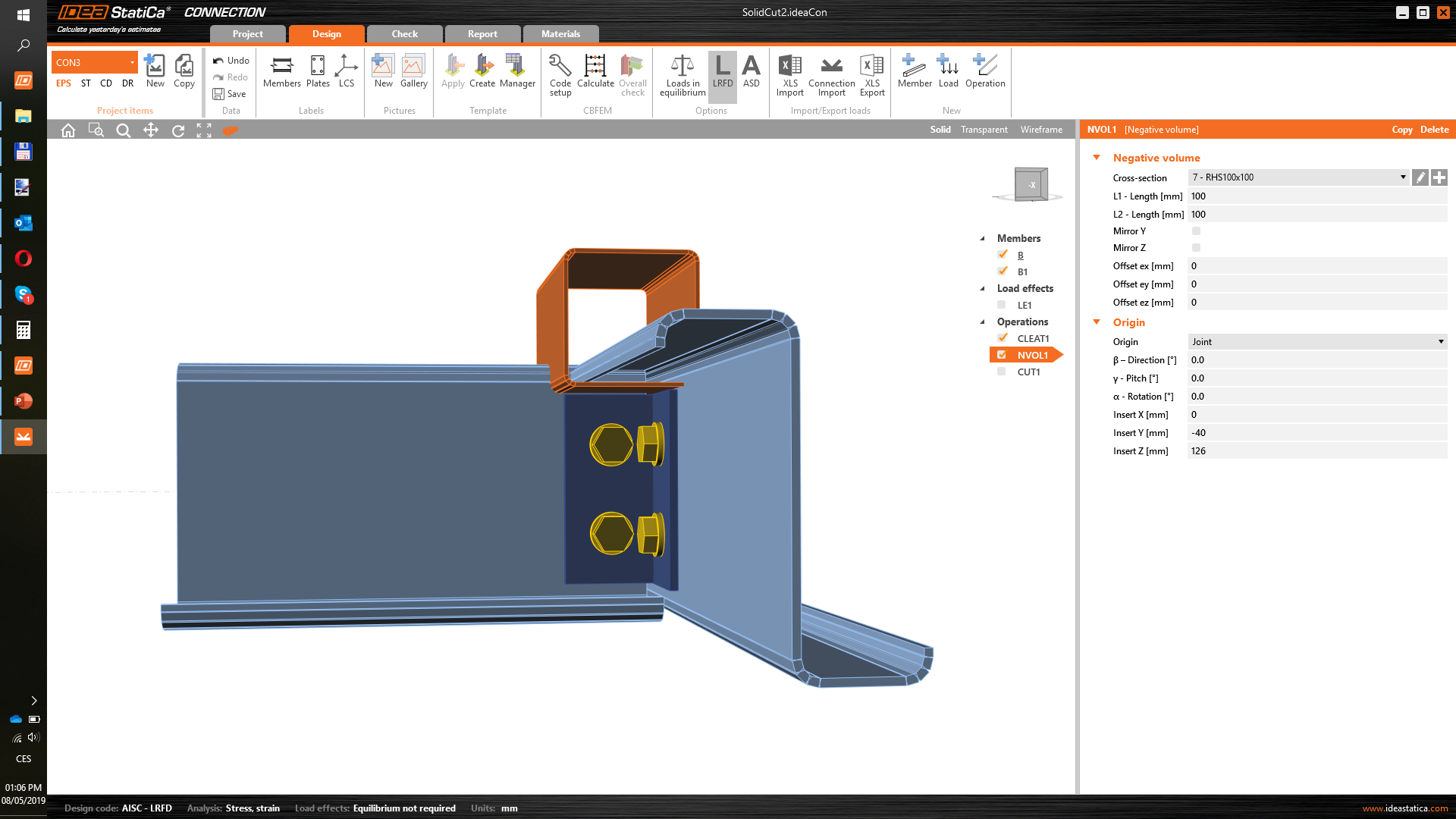
Task: Toggle visibility of LE1 load effect
Action: point(1003,304)
